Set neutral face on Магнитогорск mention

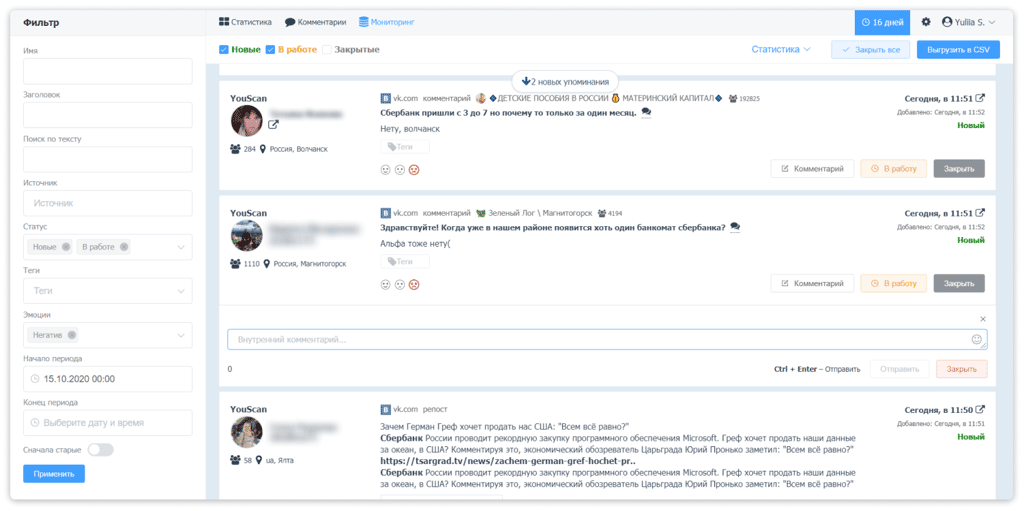(400, 284)
